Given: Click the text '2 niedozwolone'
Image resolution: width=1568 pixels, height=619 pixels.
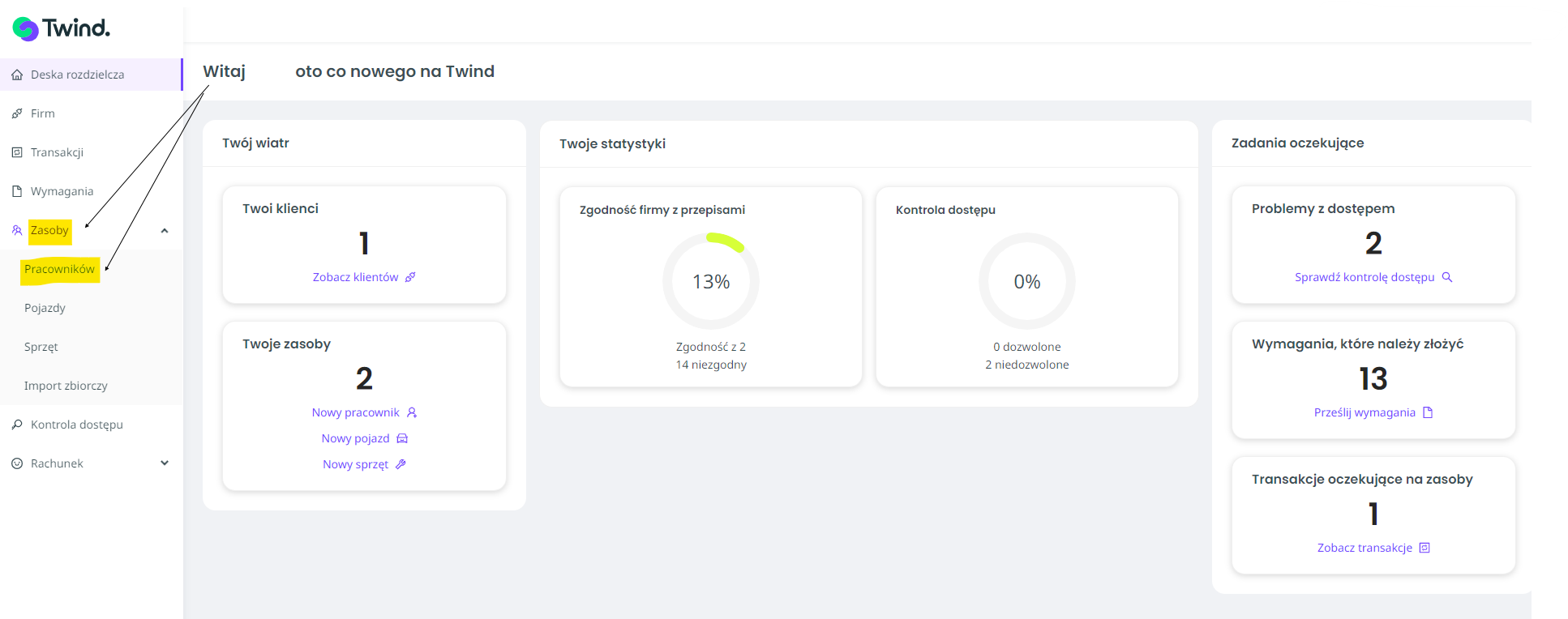Looking at the screenshot, I should tap(1027, 365).
